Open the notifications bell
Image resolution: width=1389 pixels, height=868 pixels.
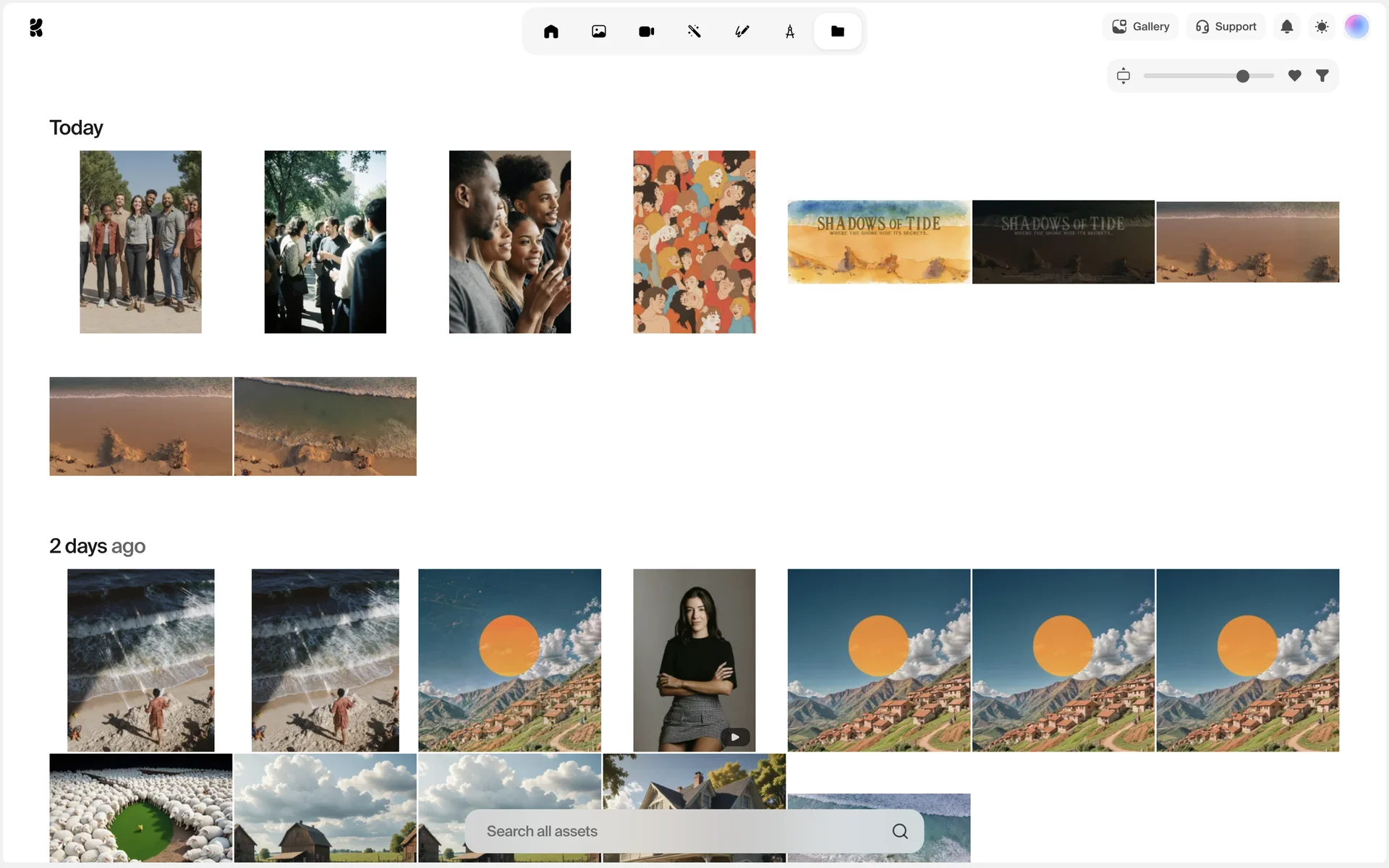click(1286, 27)
